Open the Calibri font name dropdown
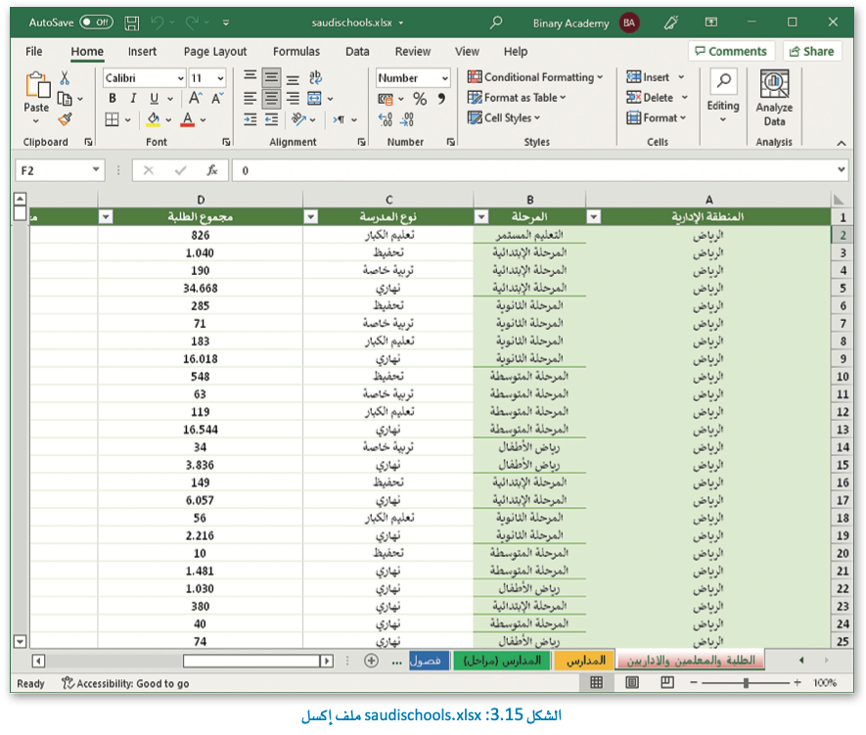 pyautogui.click(x=181, y=78)
